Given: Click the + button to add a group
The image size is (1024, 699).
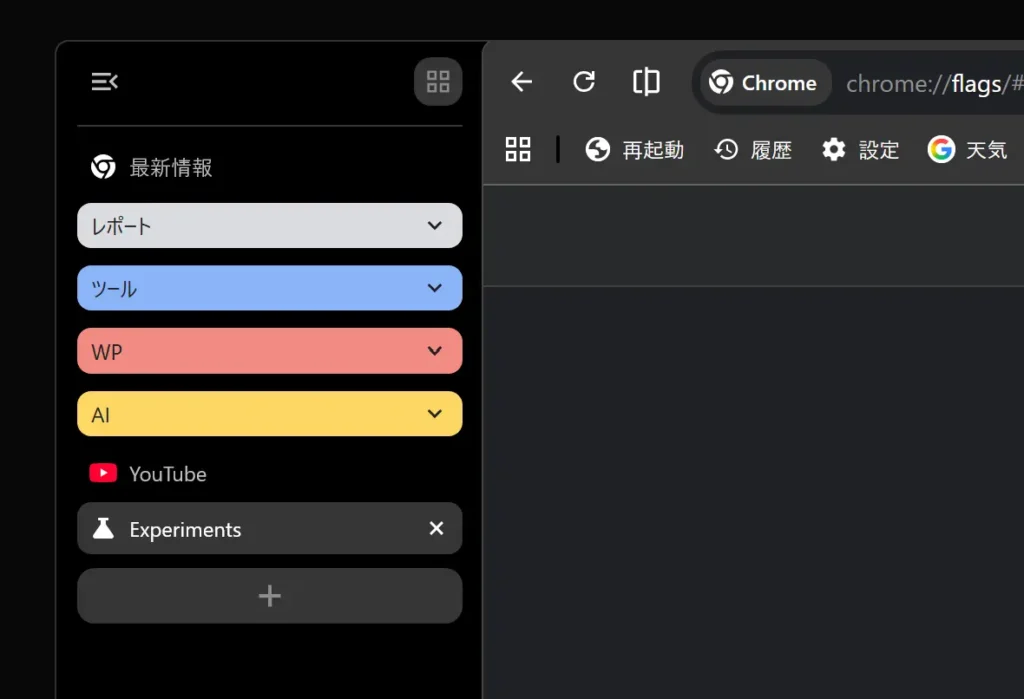Looking at the screenshot, I should click(269, 595).
